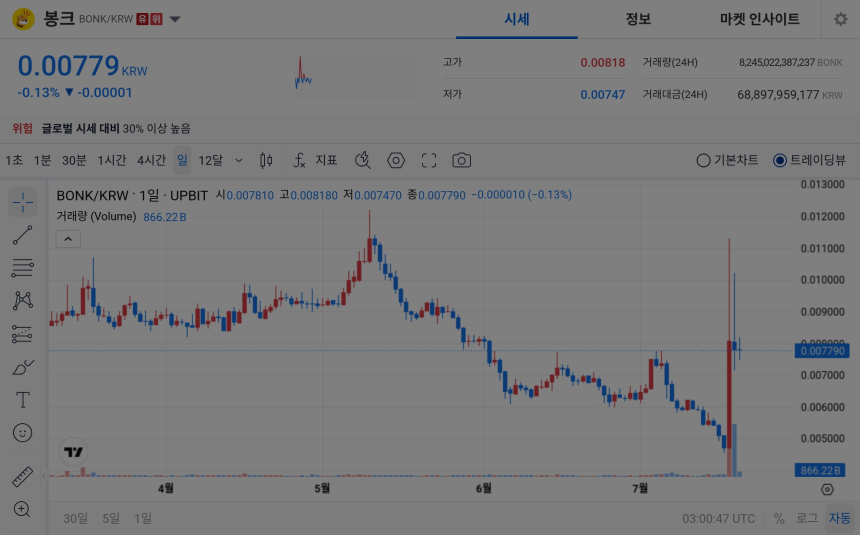Switch to the 시세 tab
860x535 pixels.
tap(517, 19)
